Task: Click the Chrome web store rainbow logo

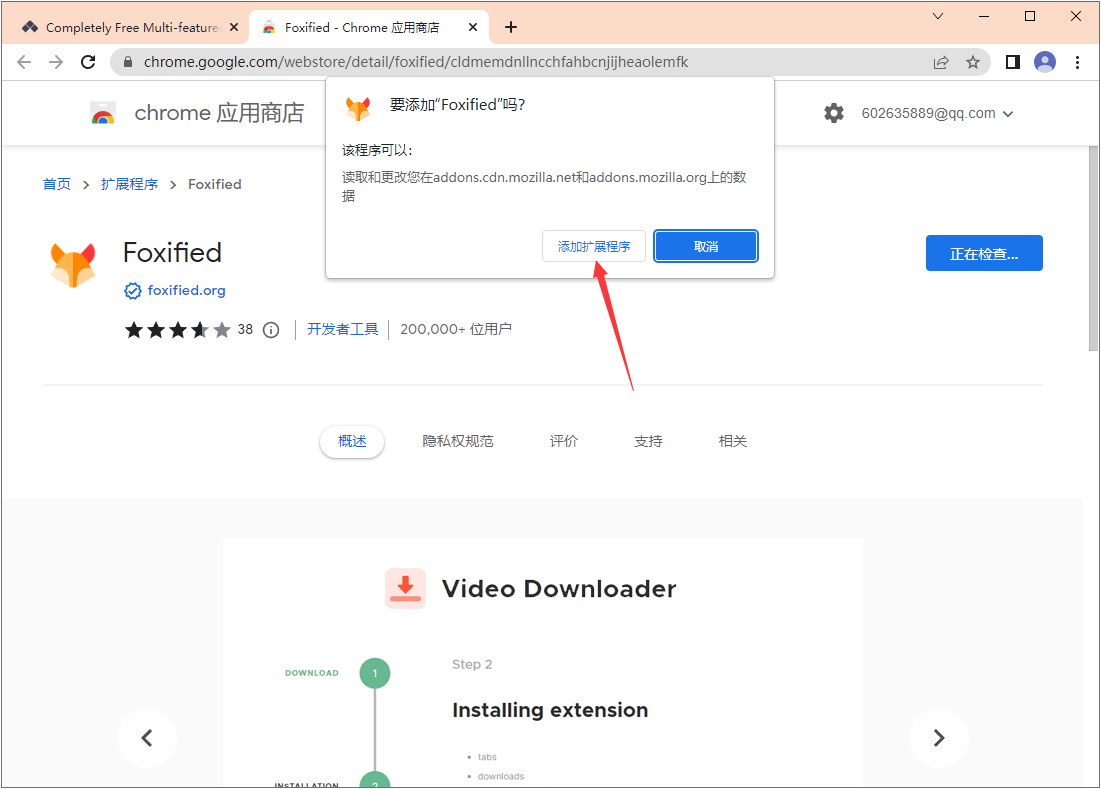Action: (x=103, y=113)
